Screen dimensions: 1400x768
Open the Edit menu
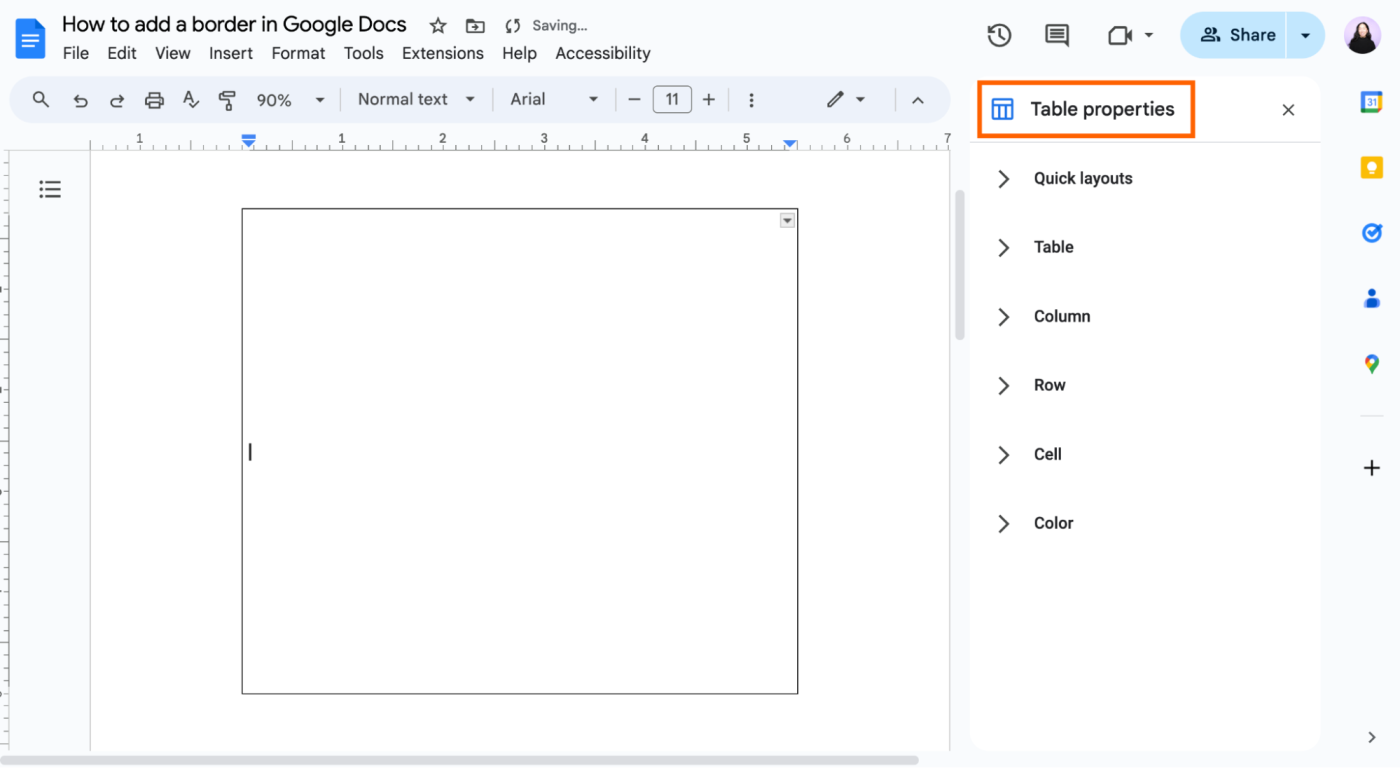point(122,53)
